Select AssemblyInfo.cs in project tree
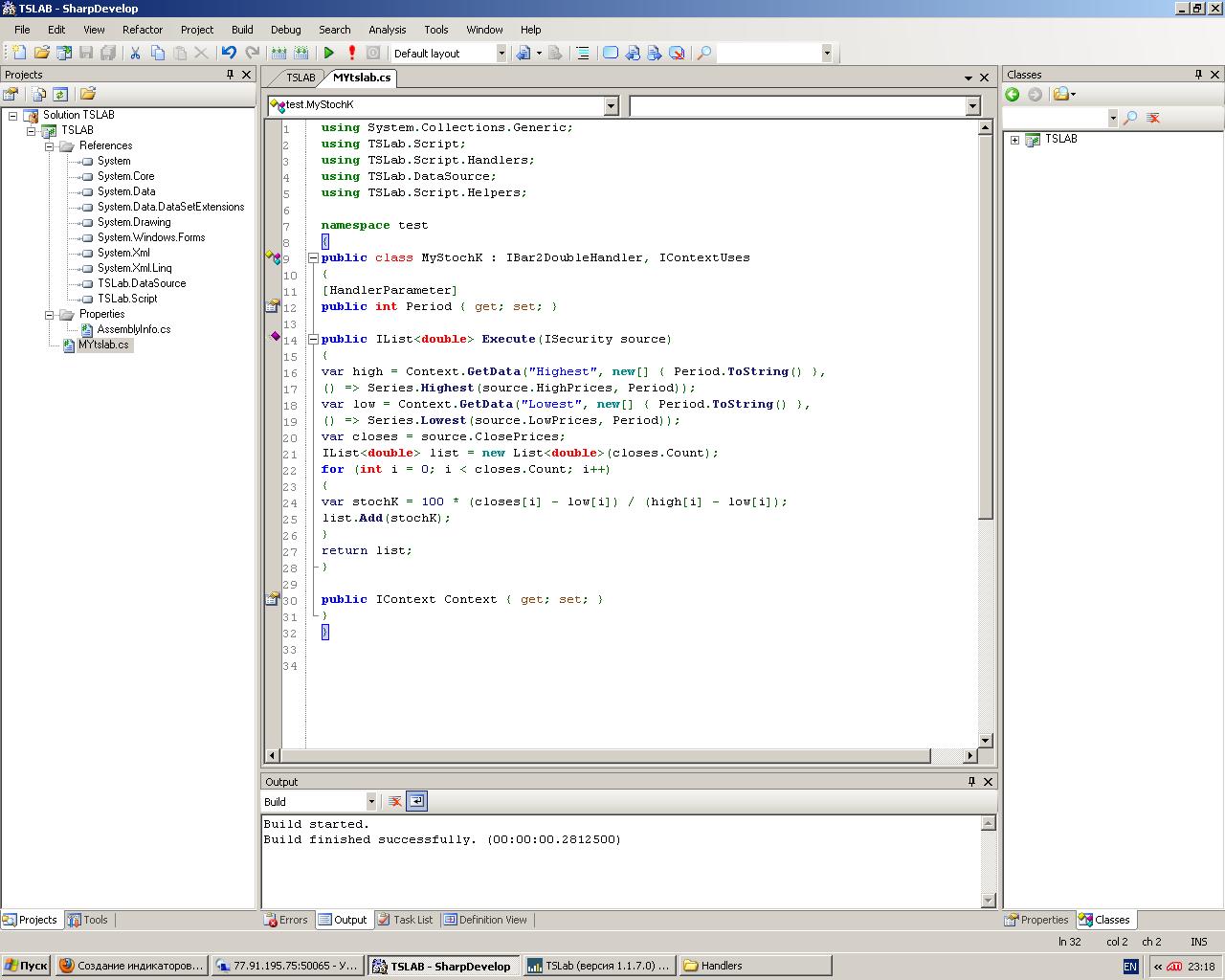This screenshot has width=1225, height=980. click(x=133, y=329)
